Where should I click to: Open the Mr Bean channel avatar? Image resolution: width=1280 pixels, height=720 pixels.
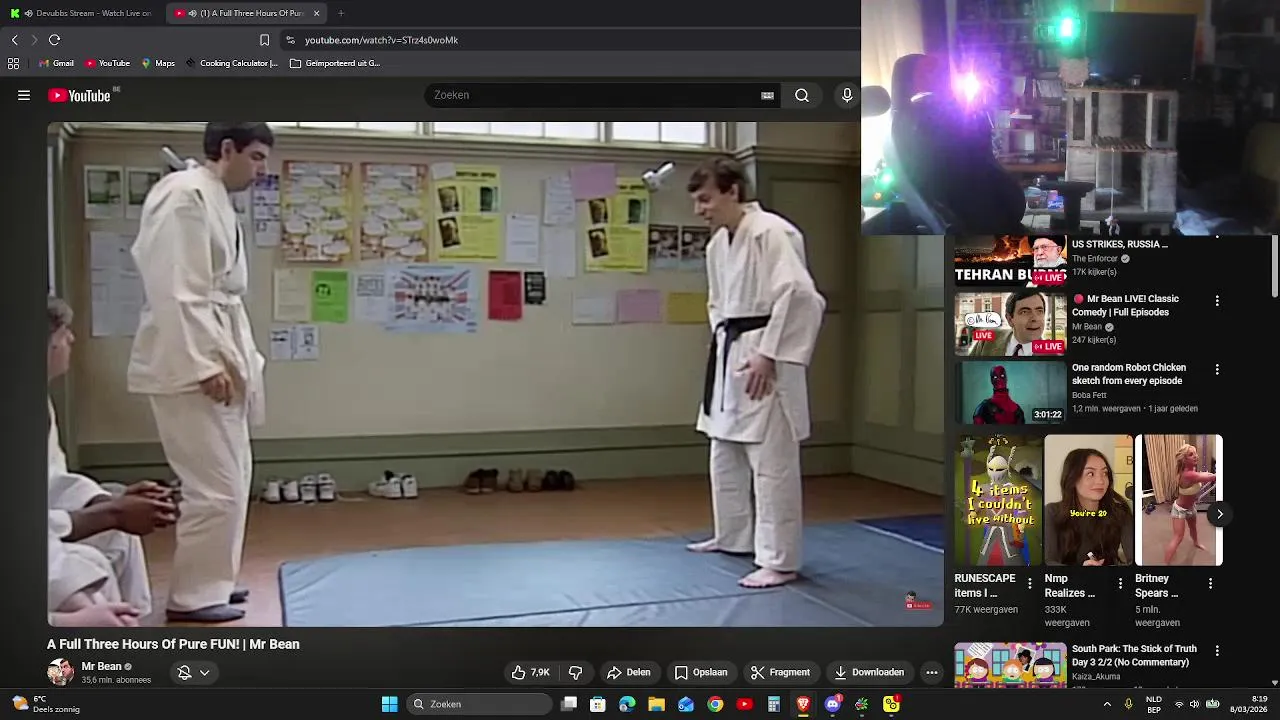(x=60, y=672)
